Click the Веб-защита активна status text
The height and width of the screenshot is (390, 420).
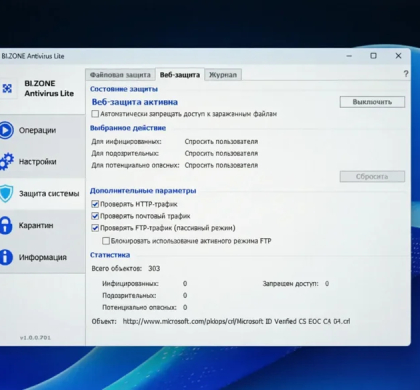[x=135, y=102]
